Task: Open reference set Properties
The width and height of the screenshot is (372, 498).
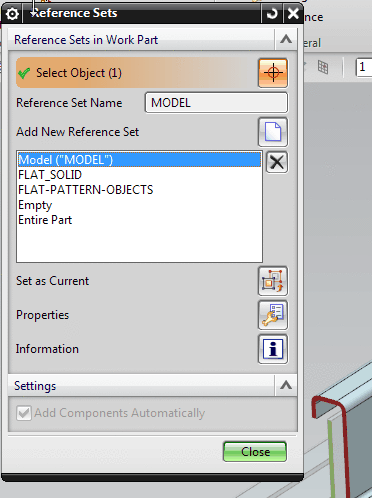Action: [273, 315]
